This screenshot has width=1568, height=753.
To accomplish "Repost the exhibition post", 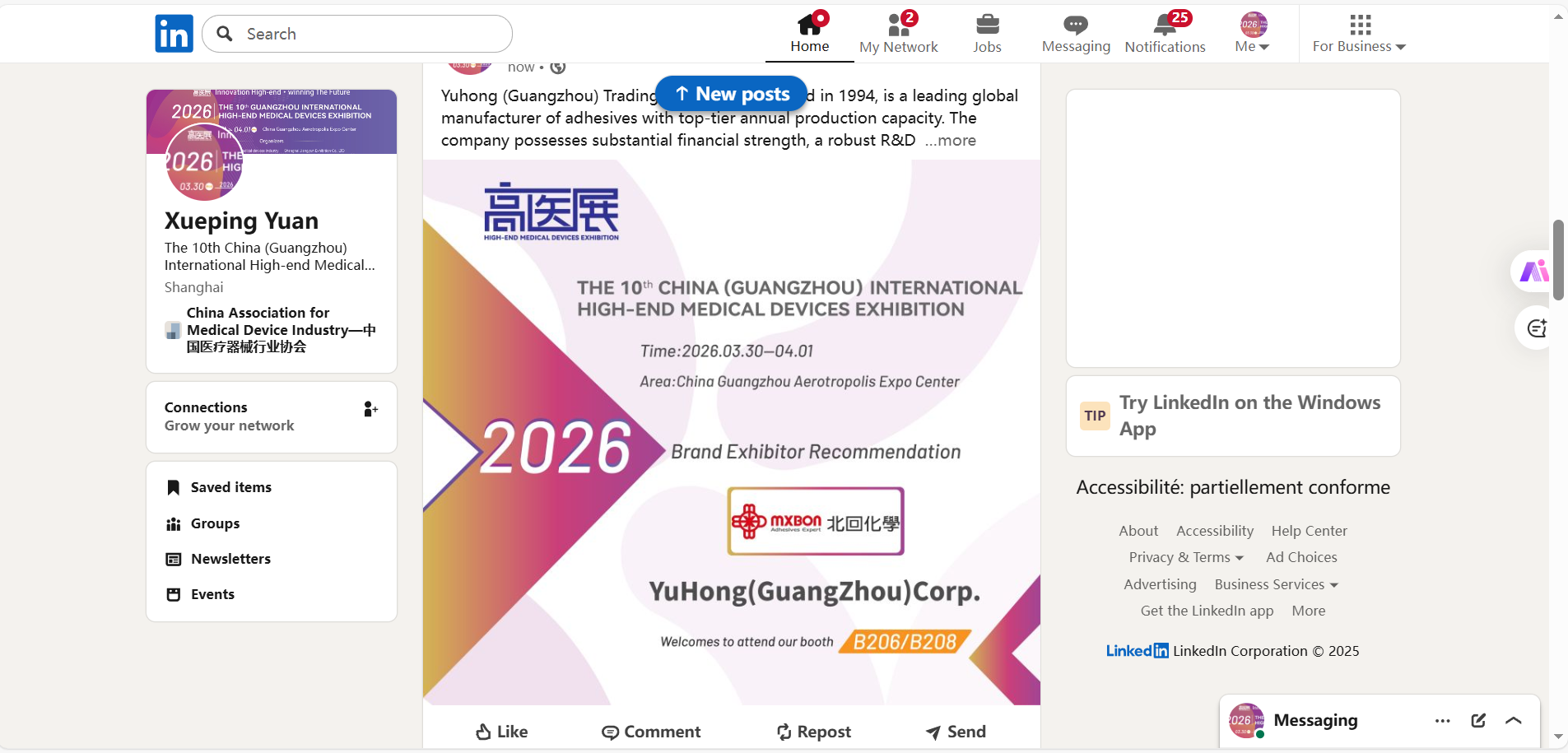I will (x=813, y=732).
